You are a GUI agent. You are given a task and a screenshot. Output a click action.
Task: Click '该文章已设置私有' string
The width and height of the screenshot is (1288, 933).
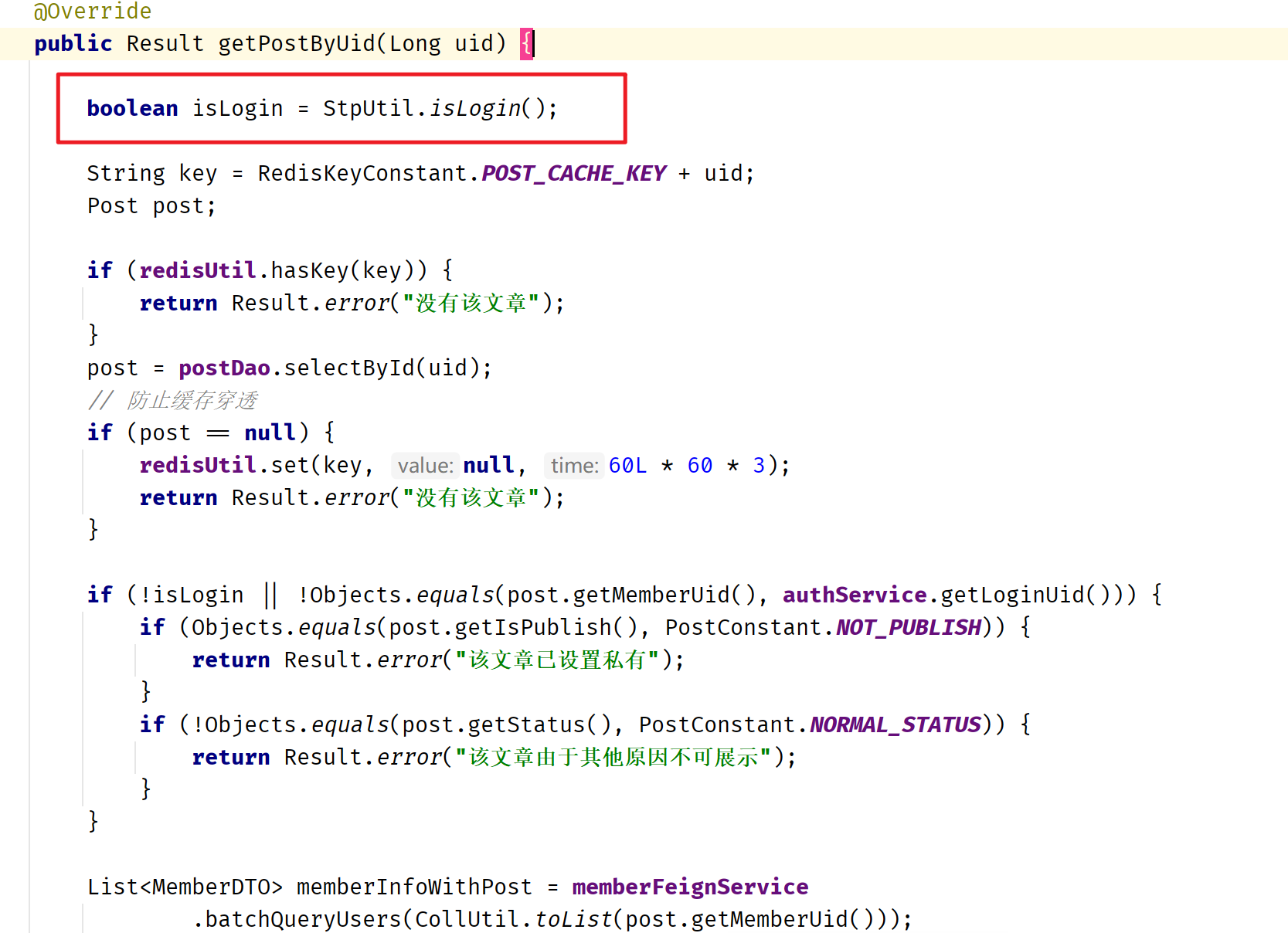[557, 660]
